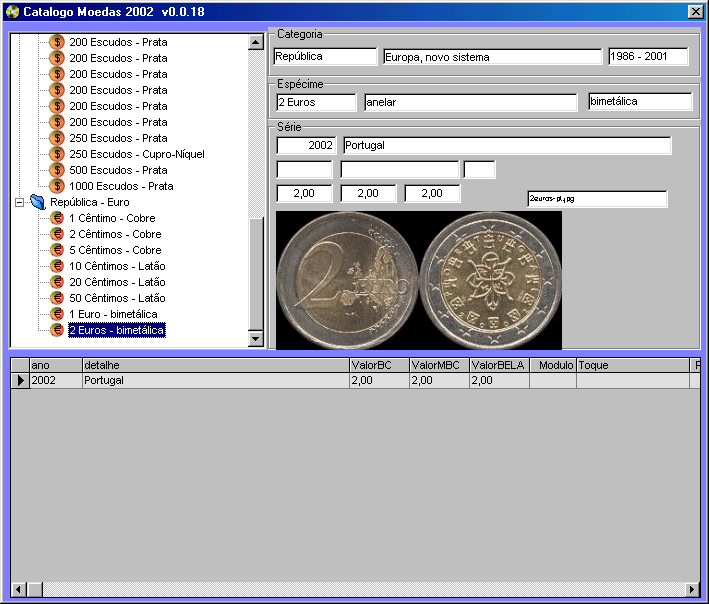Click the 2002 cell in the grid row
Image resolution: width=709 pixels, height=604 pixels.
[56, 381]
